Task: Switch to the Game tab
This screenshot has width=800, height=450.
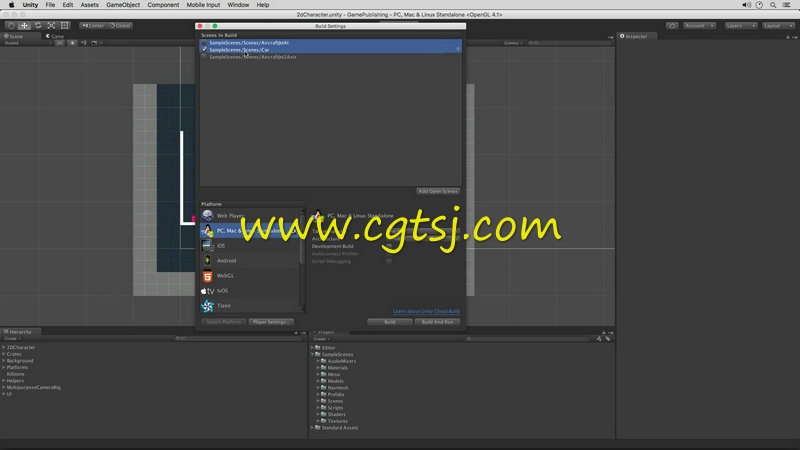Action: pyautogui.click(x=55, y=36)
